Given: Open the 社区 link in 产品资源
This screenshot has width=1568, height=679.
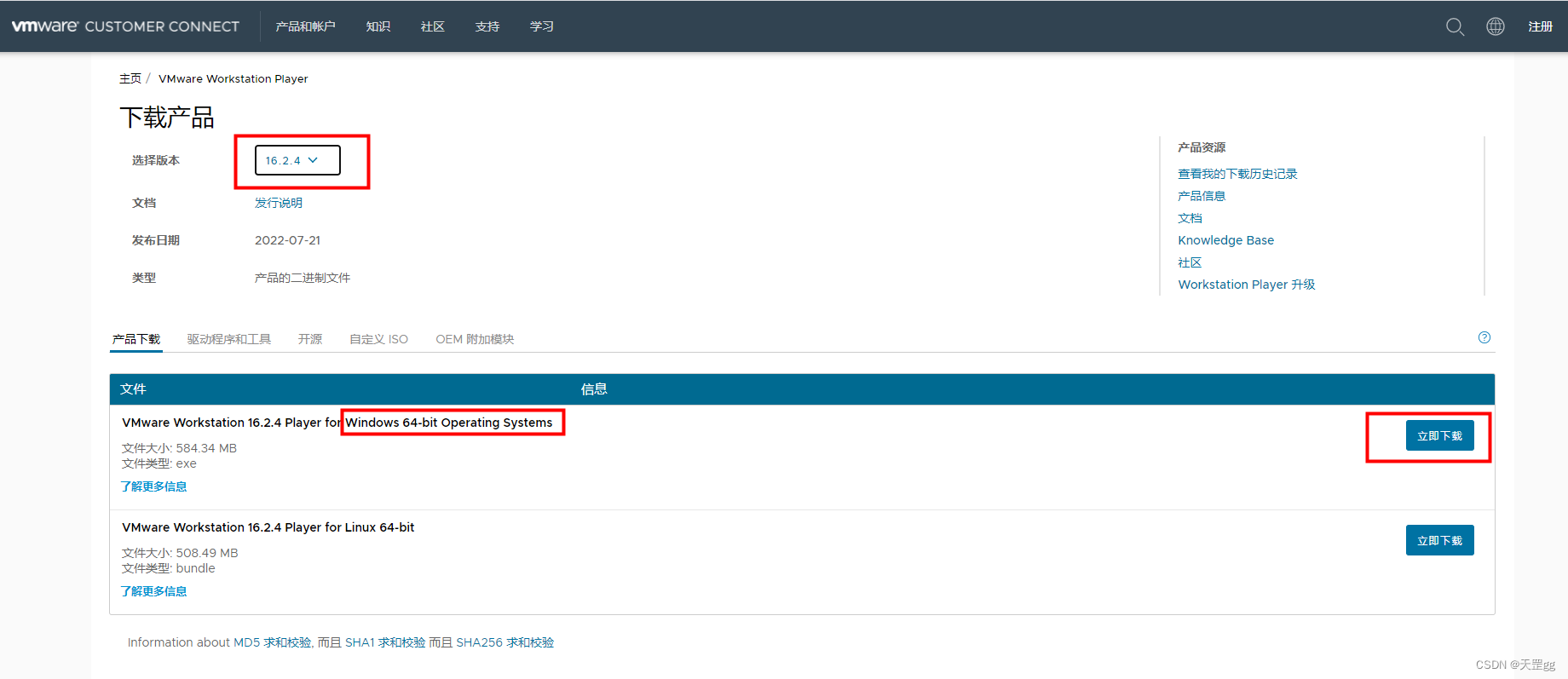Looking at the screenshot, I should pos(1190,262).
